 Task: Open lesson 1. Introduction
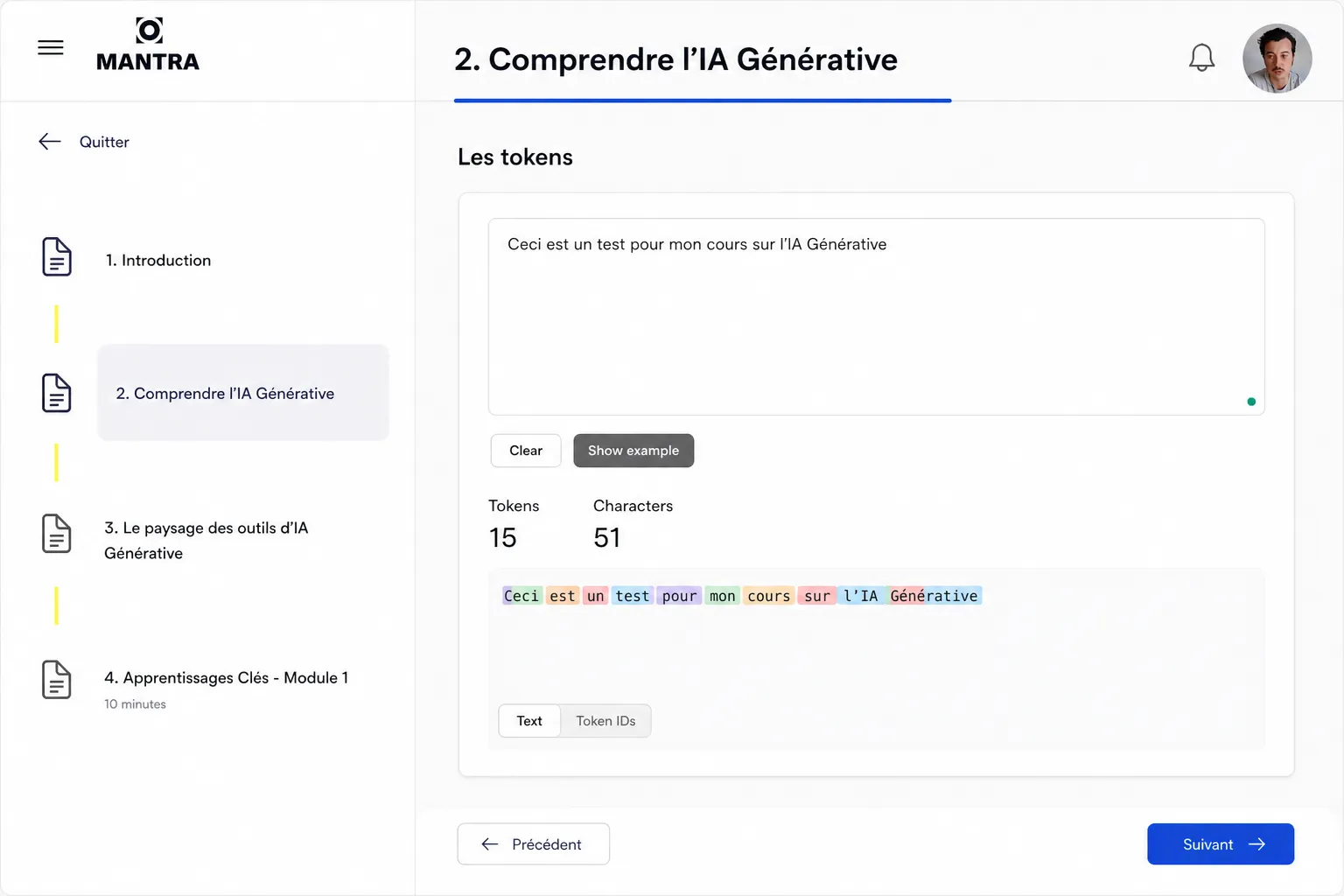(158, 260)
